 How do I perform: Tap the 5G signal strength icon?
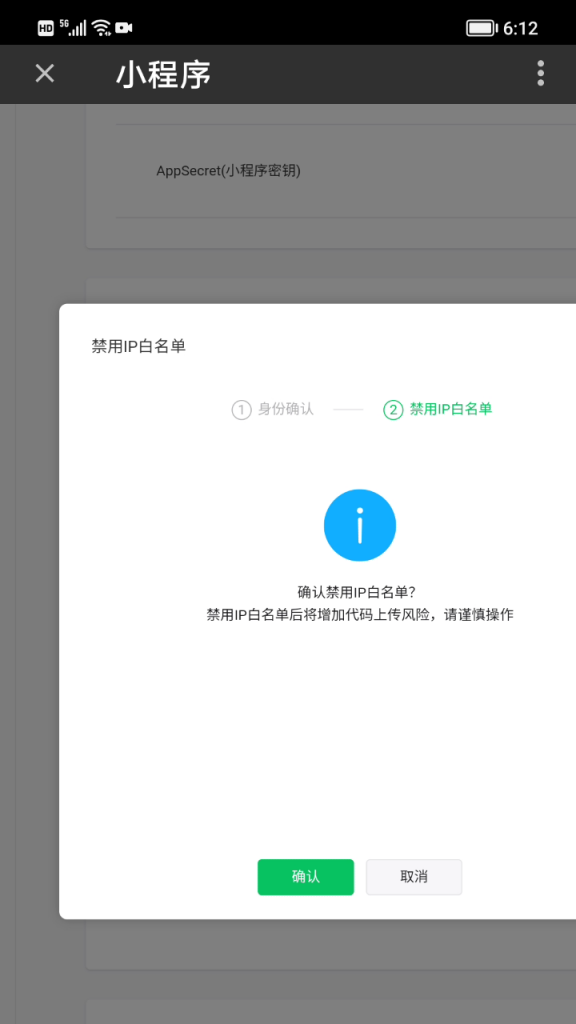pyautogui.click(x=73, y=27)
